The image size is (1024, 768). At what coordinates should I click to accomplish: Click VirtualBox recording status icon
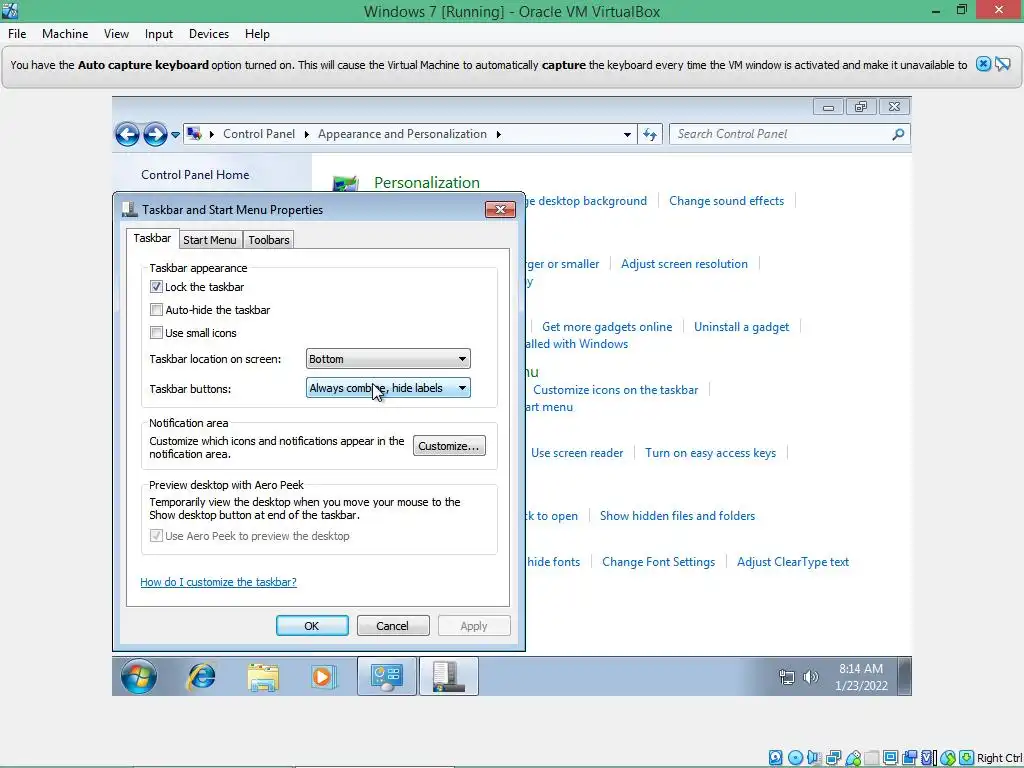pyautogui.click(x=909, y=758)
